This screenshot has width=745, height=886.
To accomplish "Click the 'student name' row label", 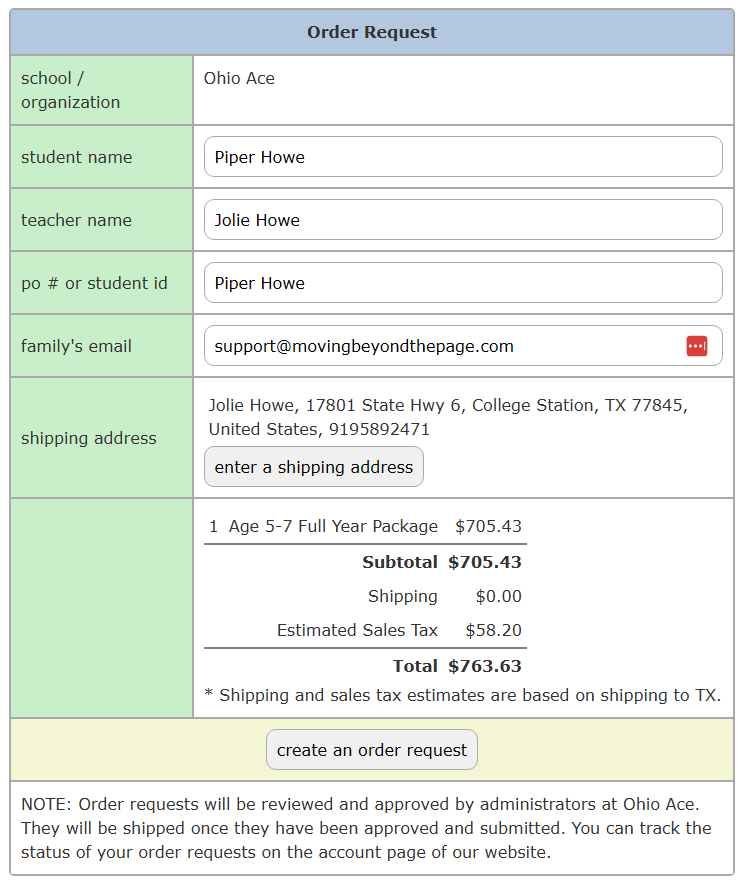I will (x=76, y=157).
